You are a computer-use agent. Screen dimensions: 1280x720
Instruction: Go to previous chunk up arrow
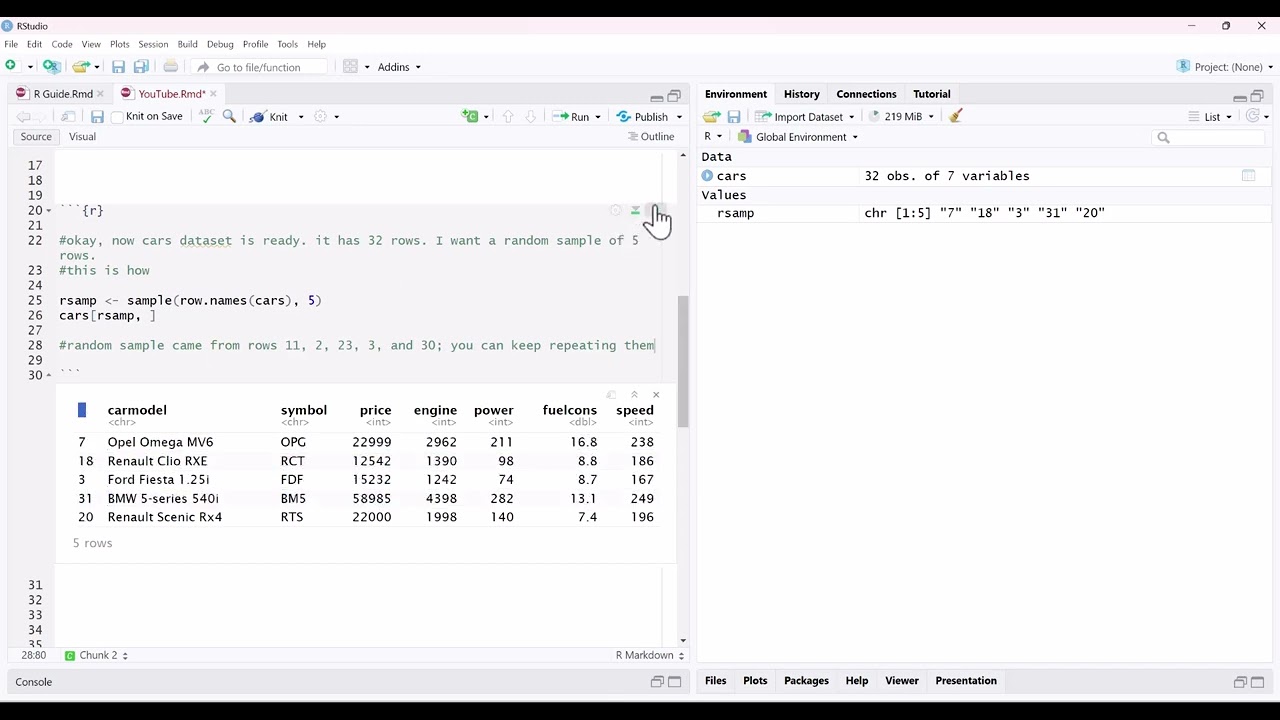point(507,117)
